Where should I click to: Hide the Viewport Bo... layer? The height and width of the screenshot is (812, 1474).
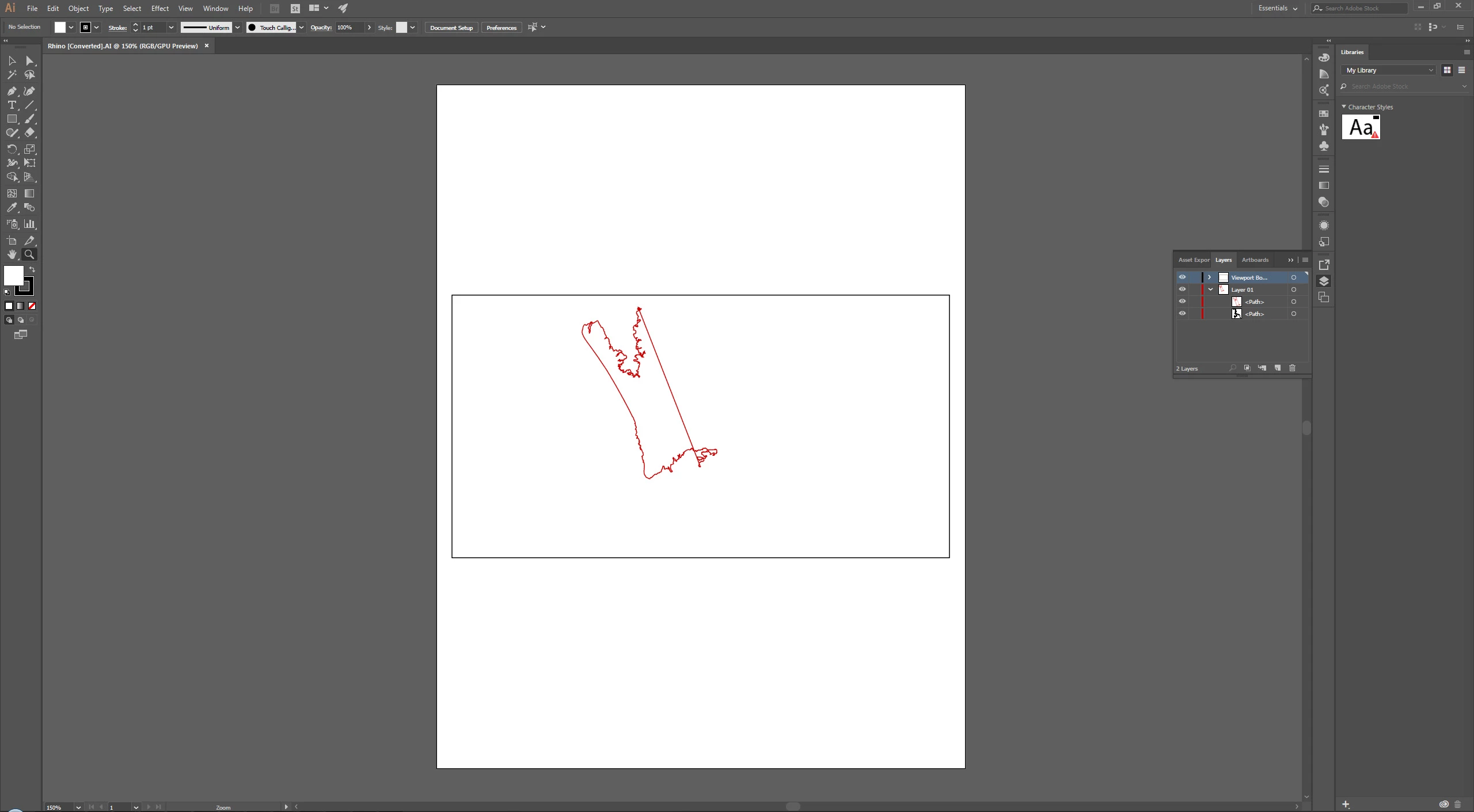coord(1182,277)
